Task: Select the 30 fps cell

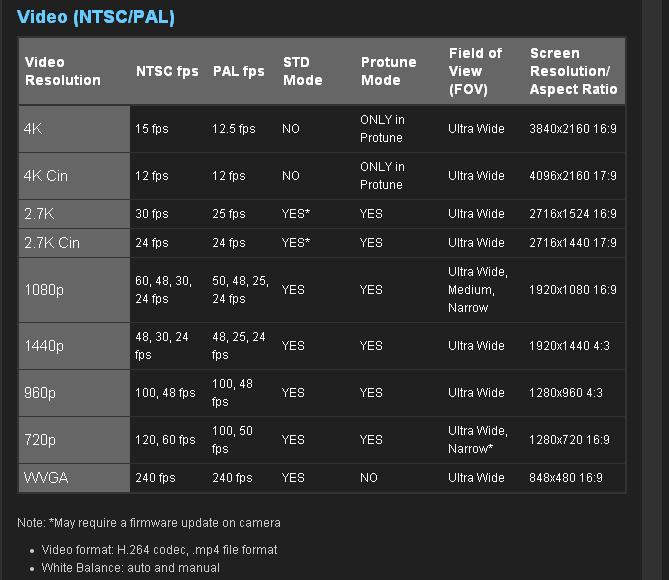Action: [151, 214]
